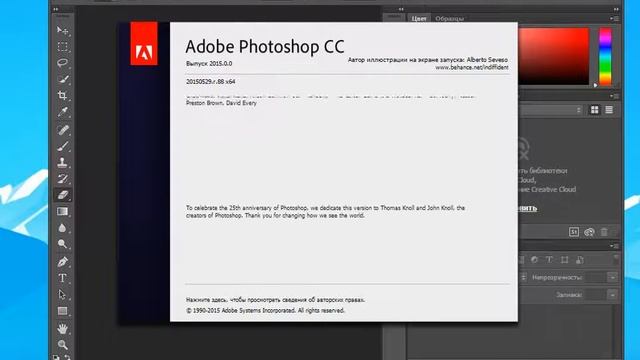Screen dimensions: 640x360
Task: Click the Adobe Systems copyright line
Action: (265, 310)
